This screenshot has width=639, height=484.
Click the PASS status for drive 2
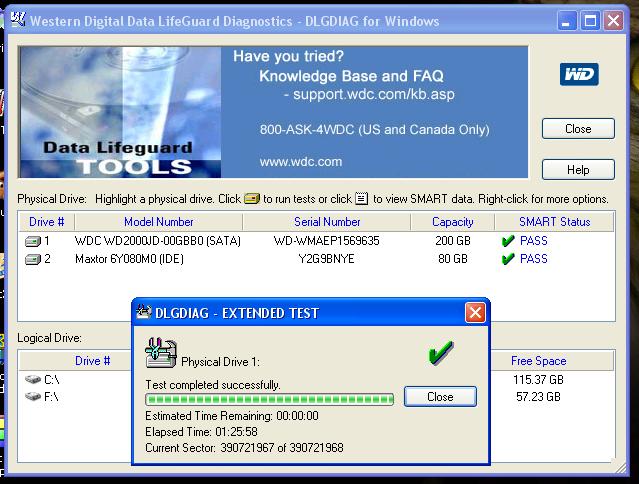pos(533,259)
